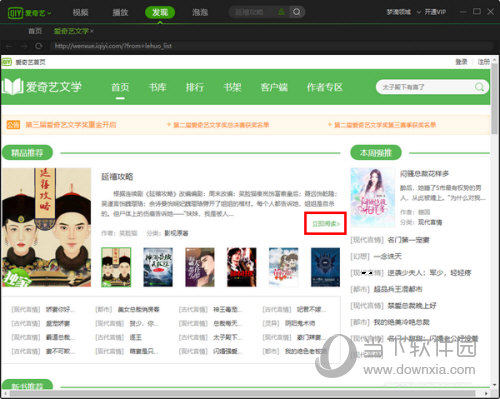
Task: Open the rightmost announcement link
Action: click(x=385, y=125)
